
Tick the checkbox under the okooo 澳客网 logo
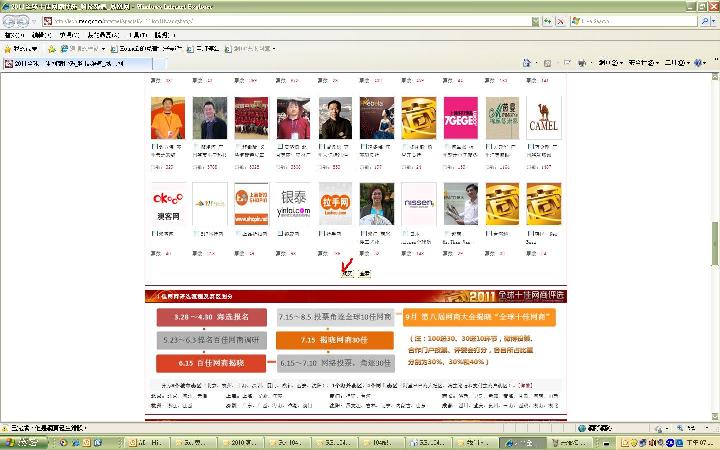[x=154, y=234]
